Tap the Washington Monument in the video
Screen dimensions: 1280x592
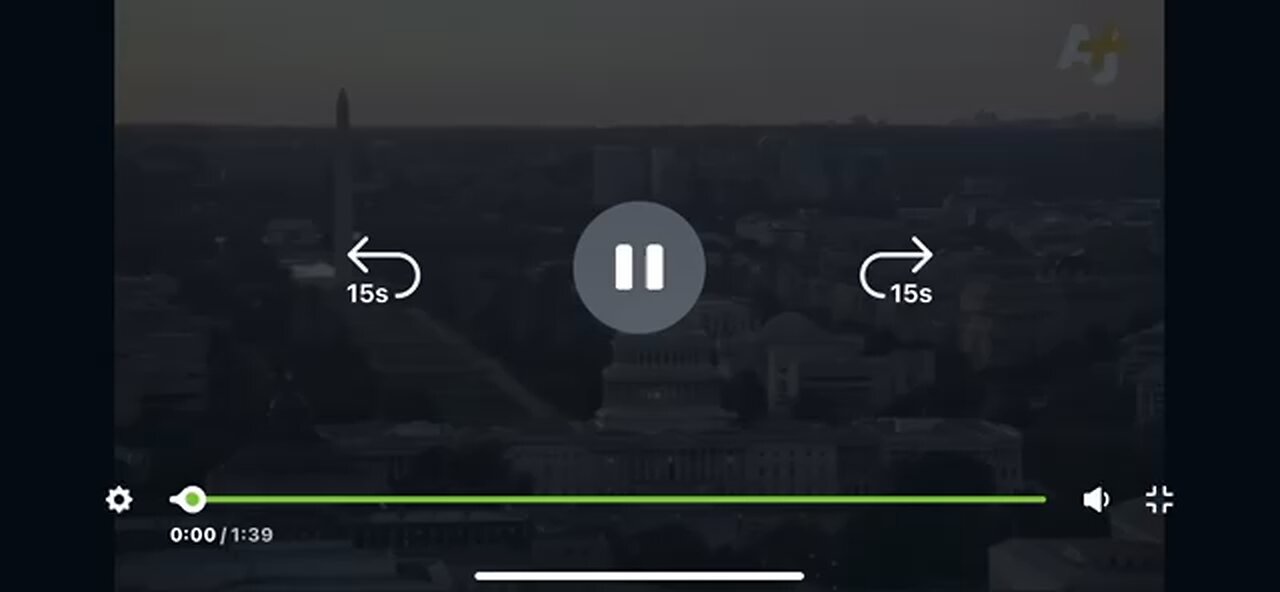pos(343,170)
